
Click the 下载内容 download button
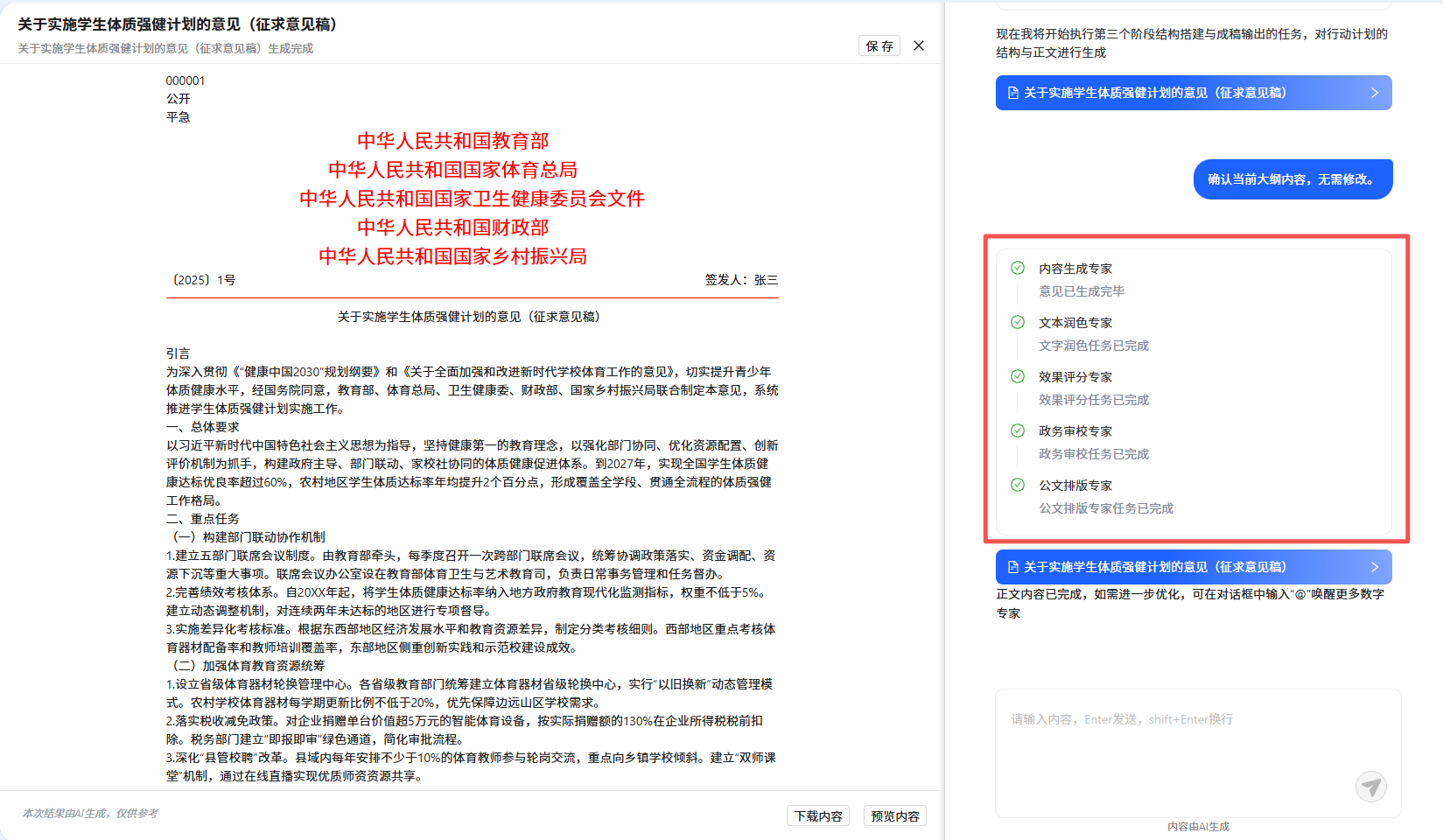coord(817,815)
